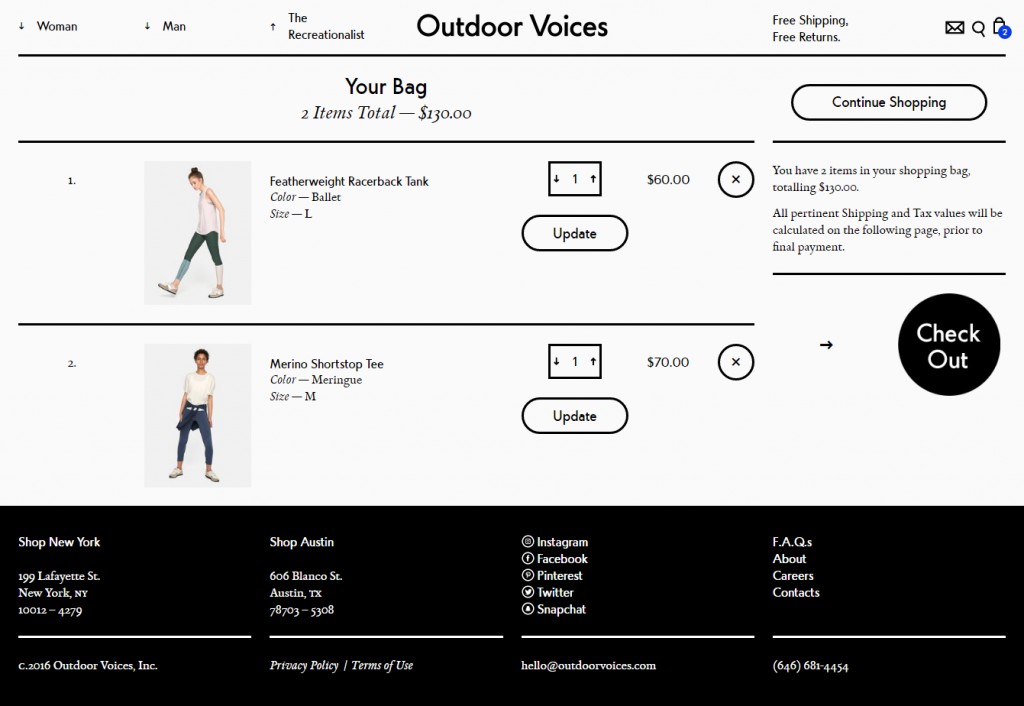The image size is (1024, 706).
Task: Click the $60.00 price text
Action: [x=668, y=180]
